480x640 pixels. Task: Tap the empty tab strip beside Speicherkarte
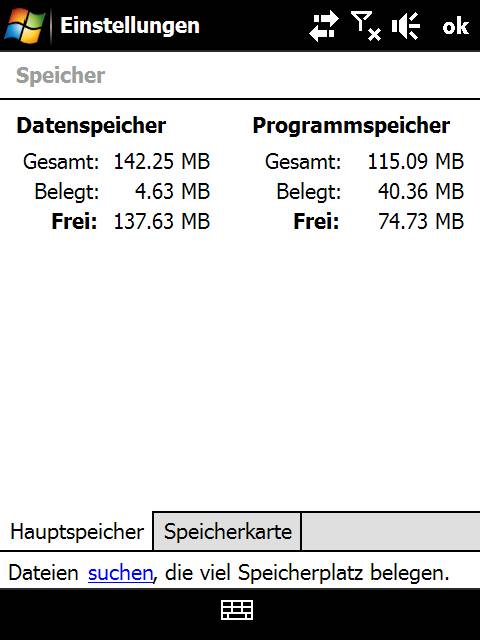tap(391, 531)
